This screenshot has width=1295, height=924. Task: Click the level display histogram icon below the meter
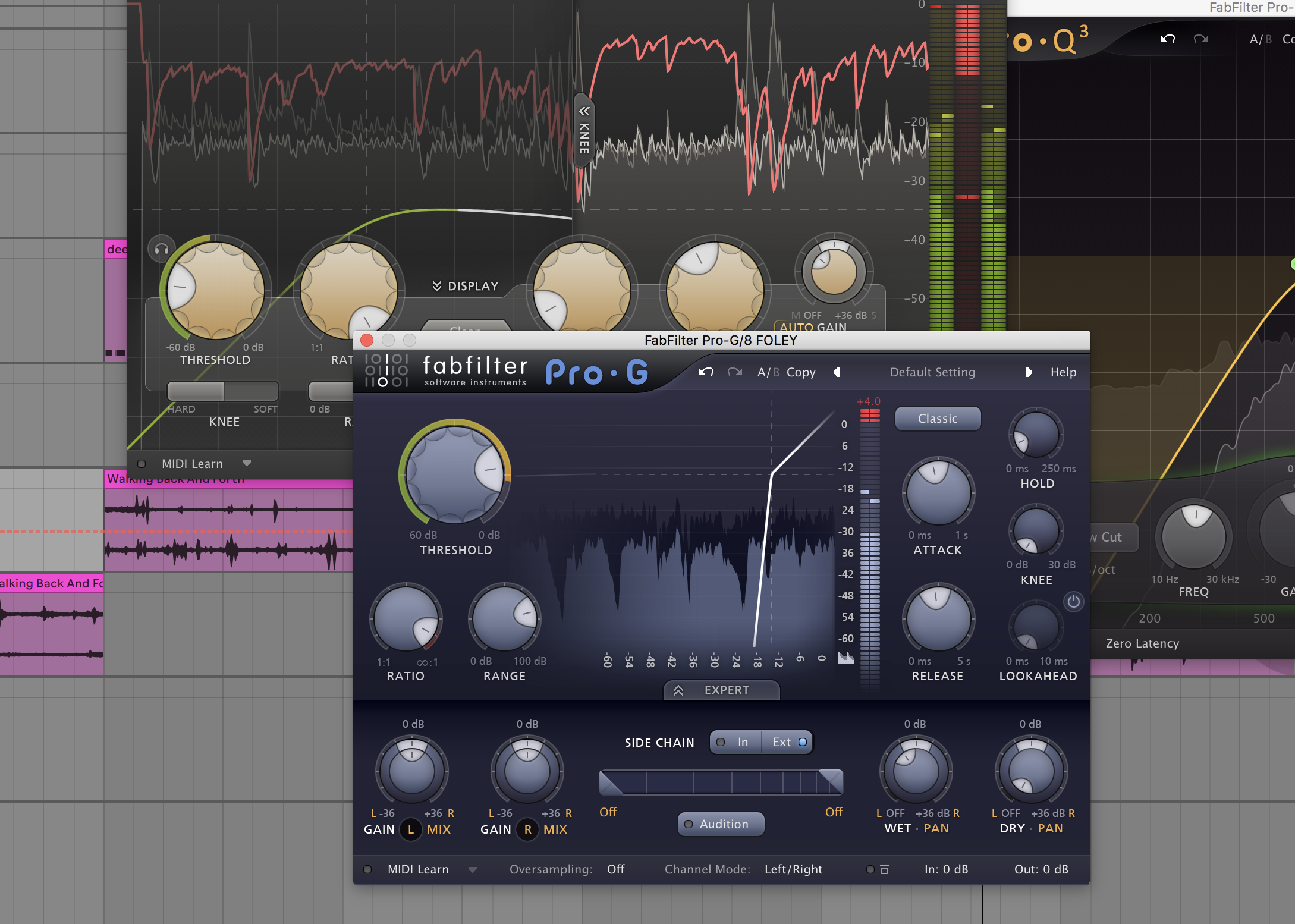845,658
